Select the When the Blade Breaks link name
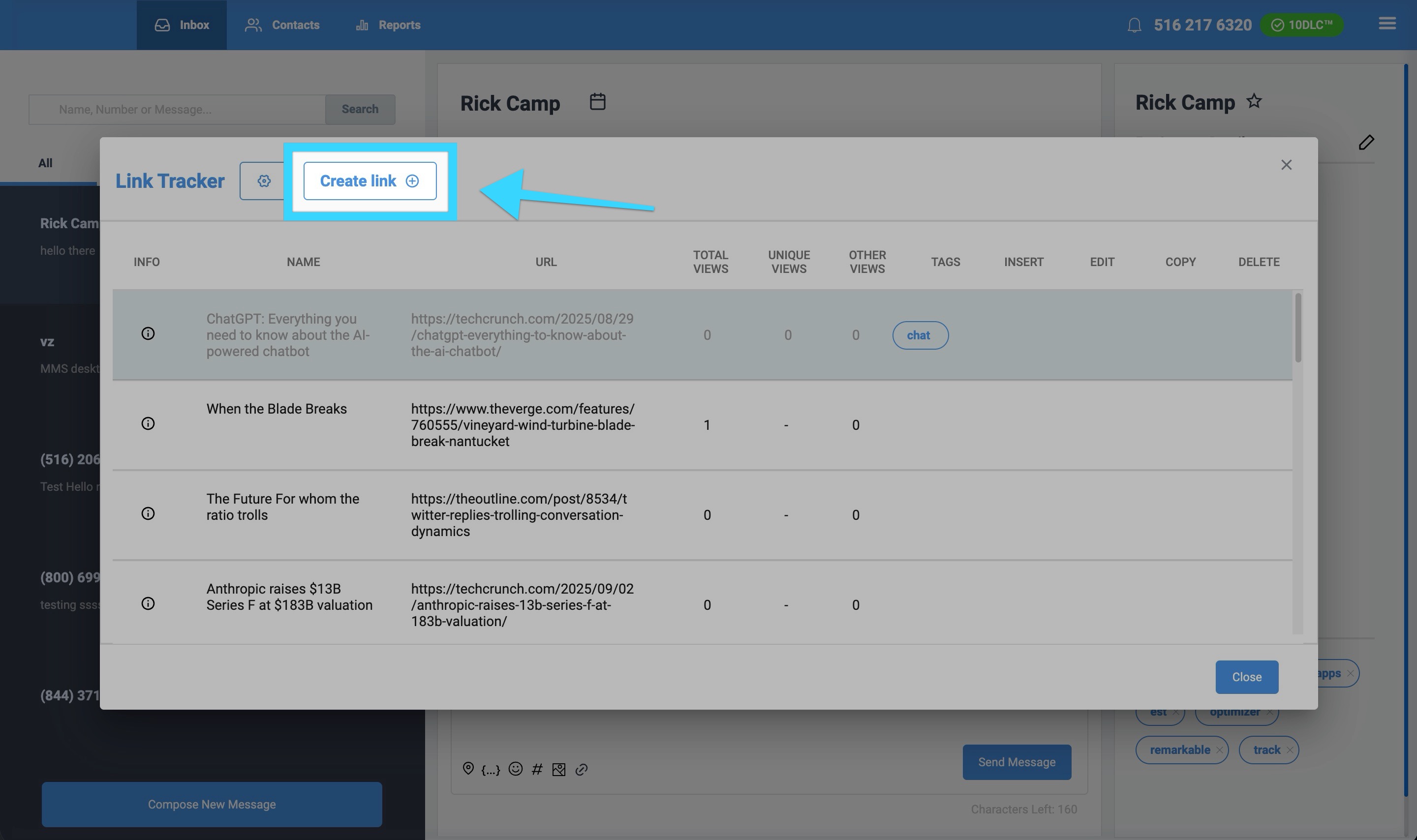This screenshot has width=1417, height=840. click(277, 409)
